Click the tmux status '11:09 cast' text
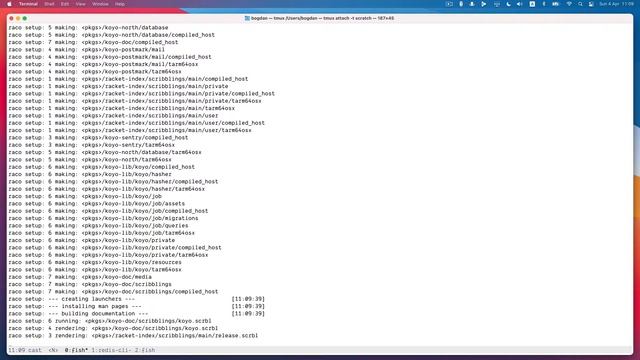 click(x=25, y=350)
